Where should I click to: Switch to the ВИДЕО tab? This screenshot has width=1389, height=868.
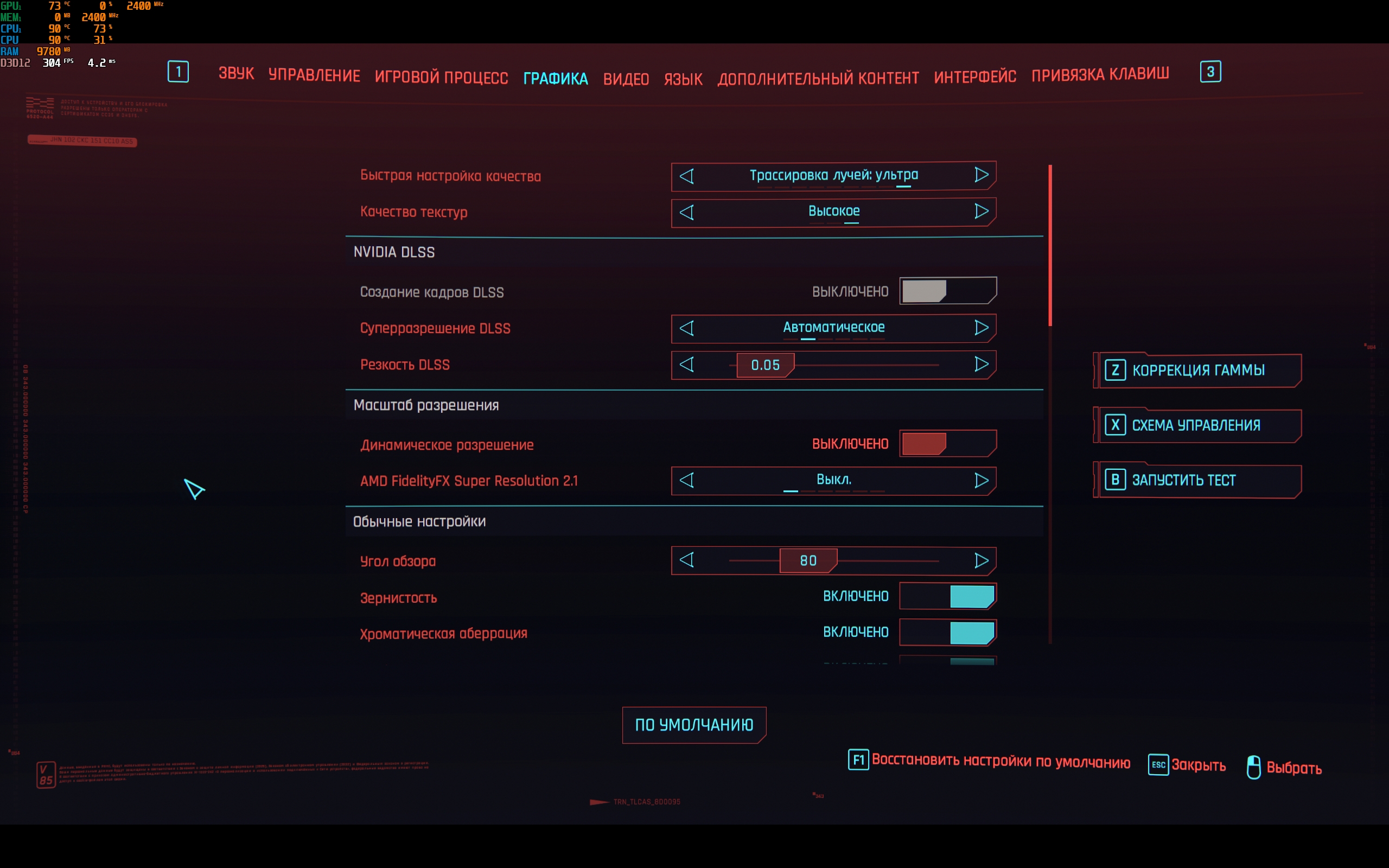click(x=626, y=79)
